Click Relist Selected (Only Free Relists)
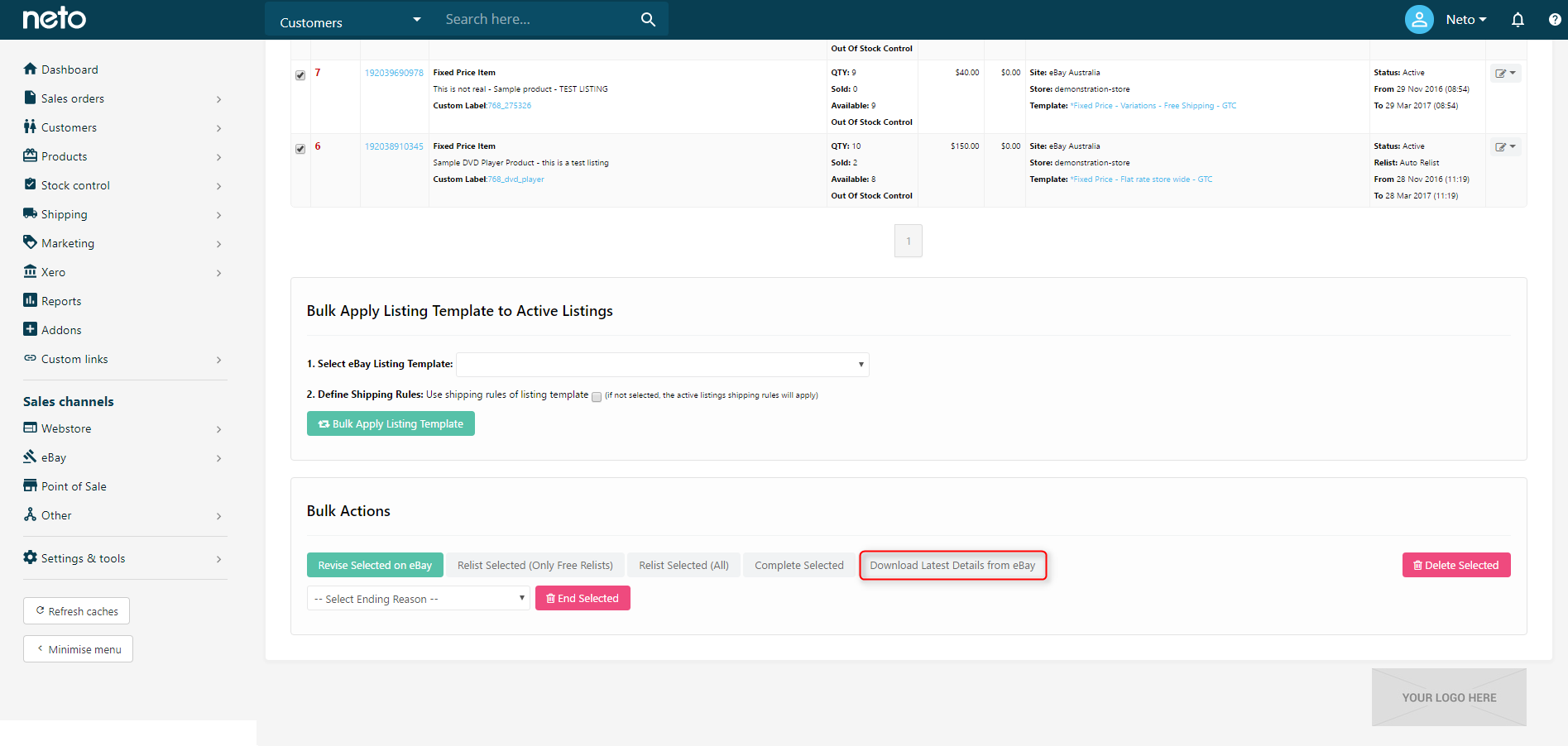The height and width of the screenshot is (746, 1568). (535, 565)
